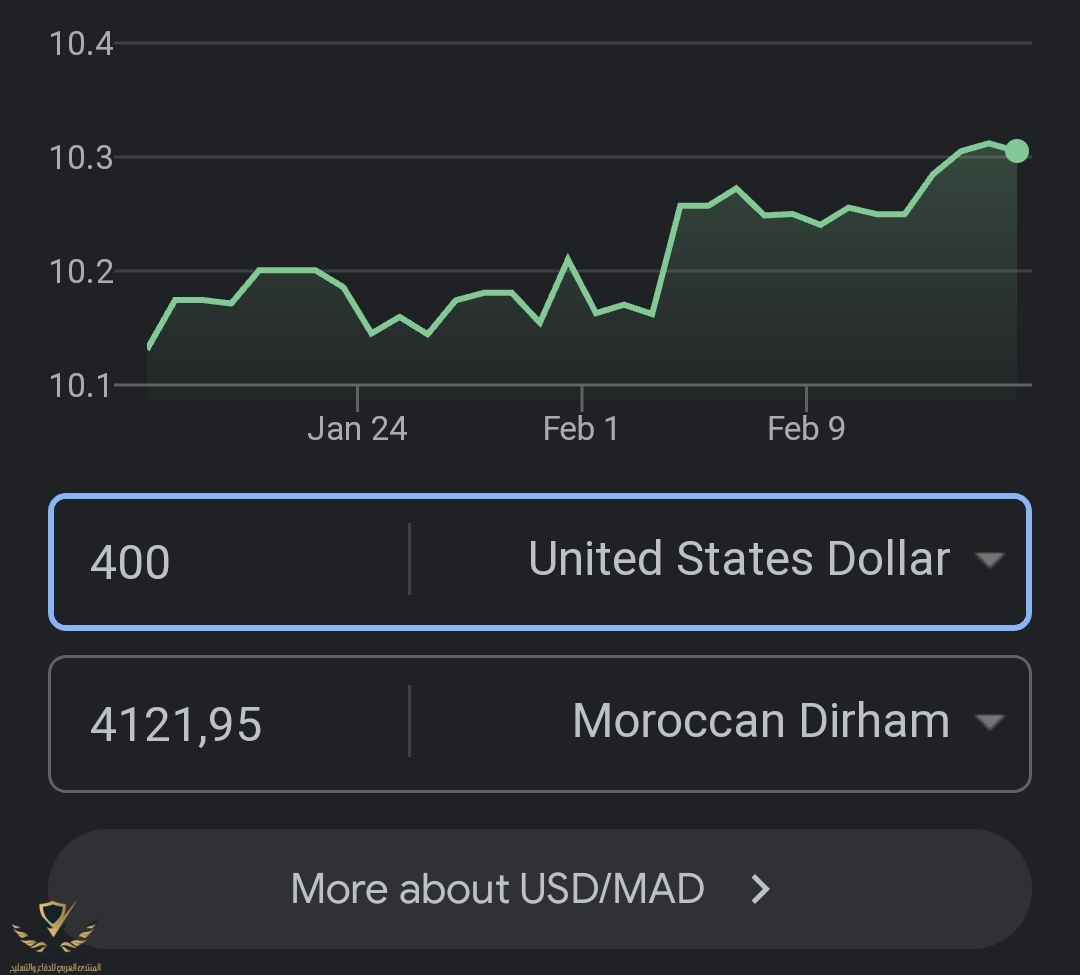Open the Moroccan Dirham currency selector

[760, 722]
